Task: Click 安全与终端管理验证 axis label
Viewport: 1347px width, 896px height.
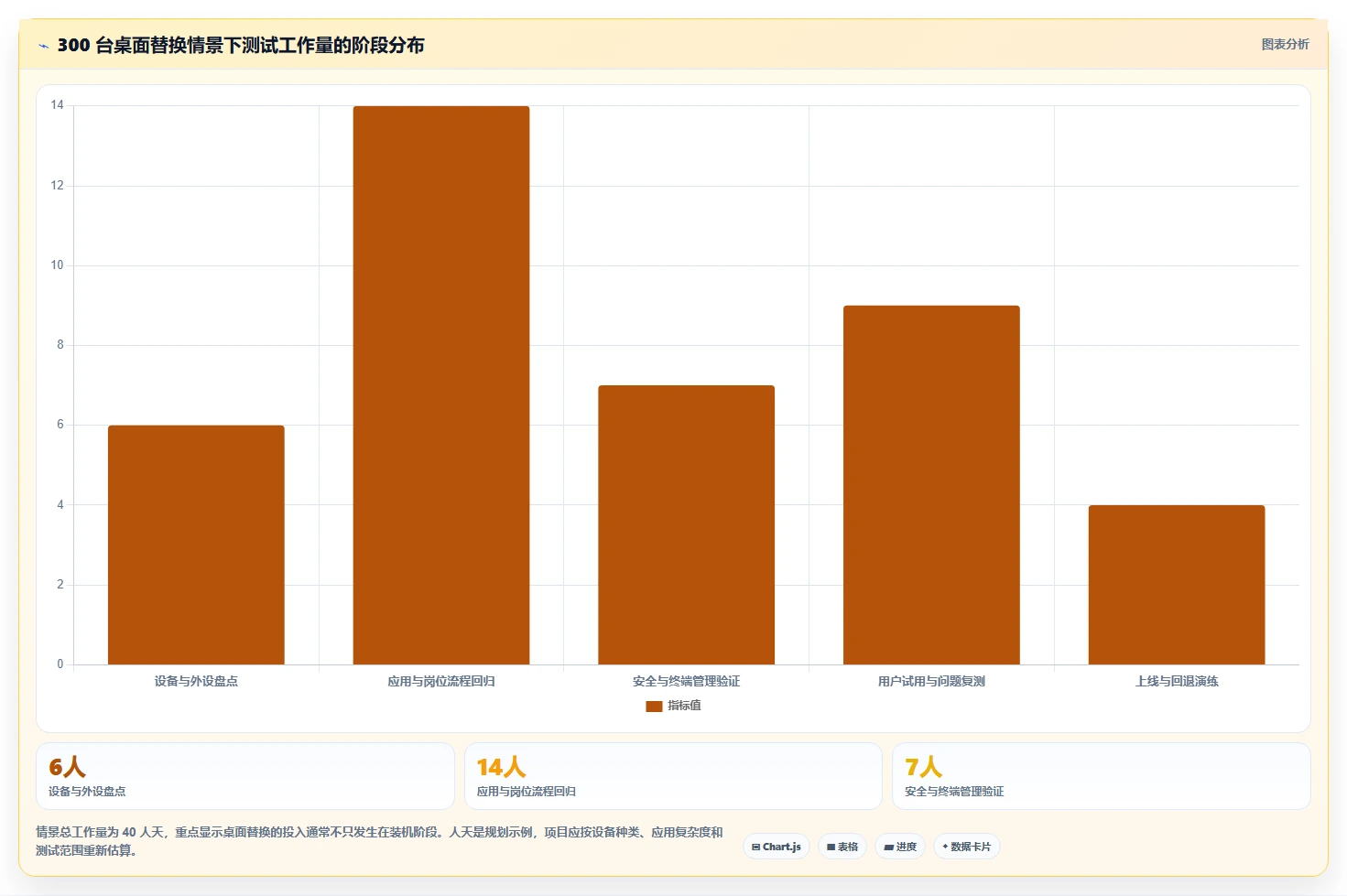Action: coord(687,681)
